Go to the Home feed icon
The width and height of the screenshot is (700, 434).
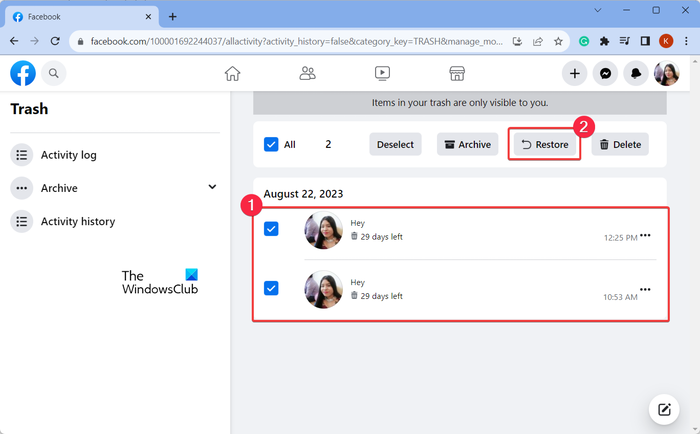tap(232, 73)
